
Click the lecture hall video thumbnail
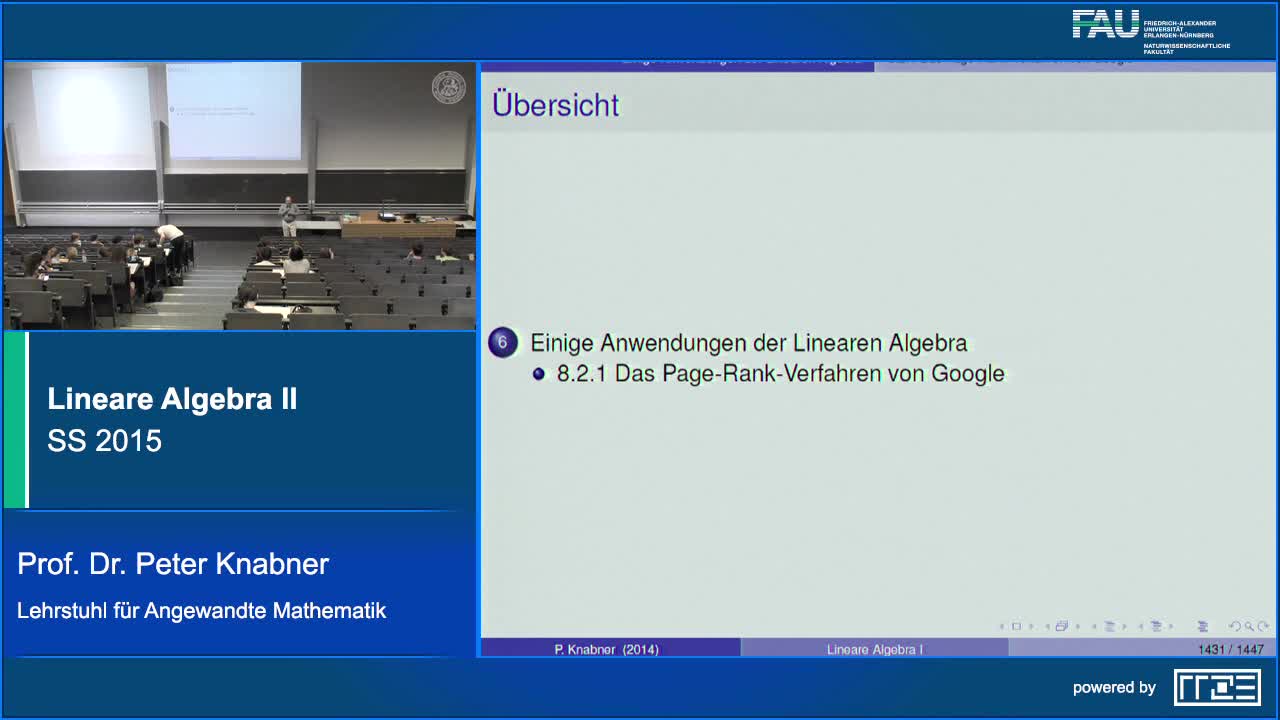pos(239,196)
